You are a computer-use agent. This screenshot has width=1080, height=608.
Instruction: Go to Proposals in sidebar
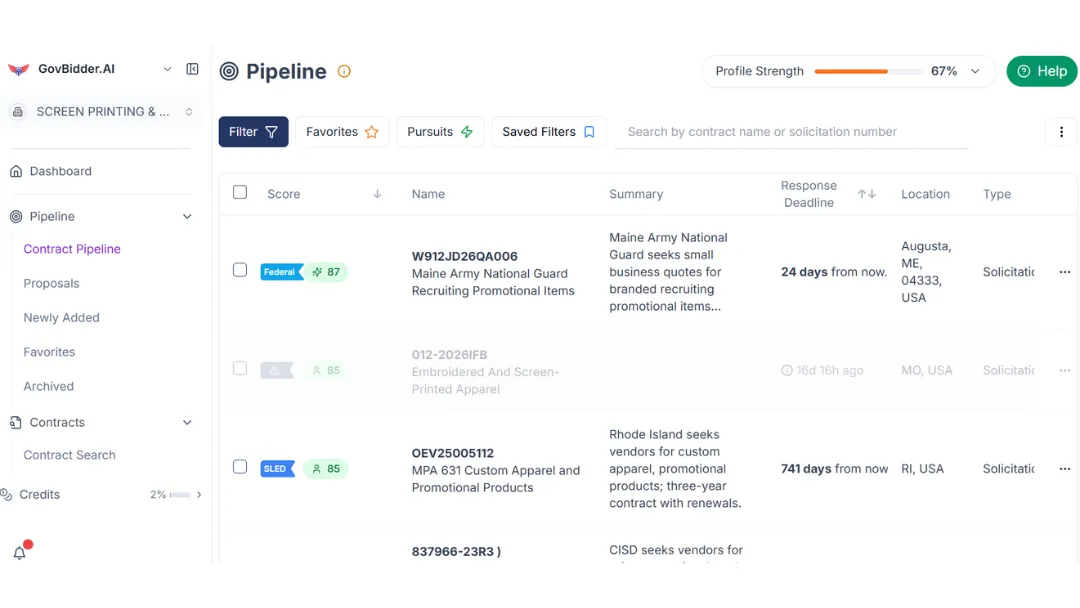[51, 284]
